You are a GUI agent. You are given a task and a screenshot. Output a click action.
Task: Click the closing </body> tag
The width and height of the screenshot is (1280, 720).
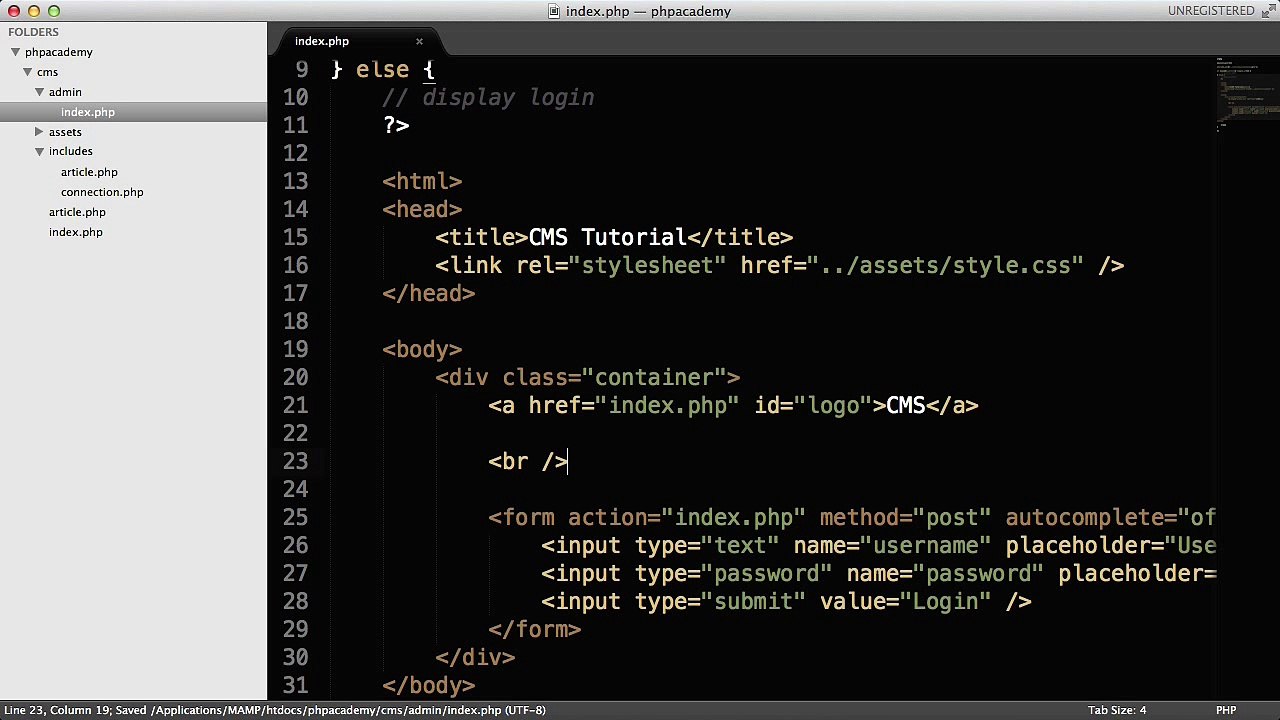tap(429, 685)
